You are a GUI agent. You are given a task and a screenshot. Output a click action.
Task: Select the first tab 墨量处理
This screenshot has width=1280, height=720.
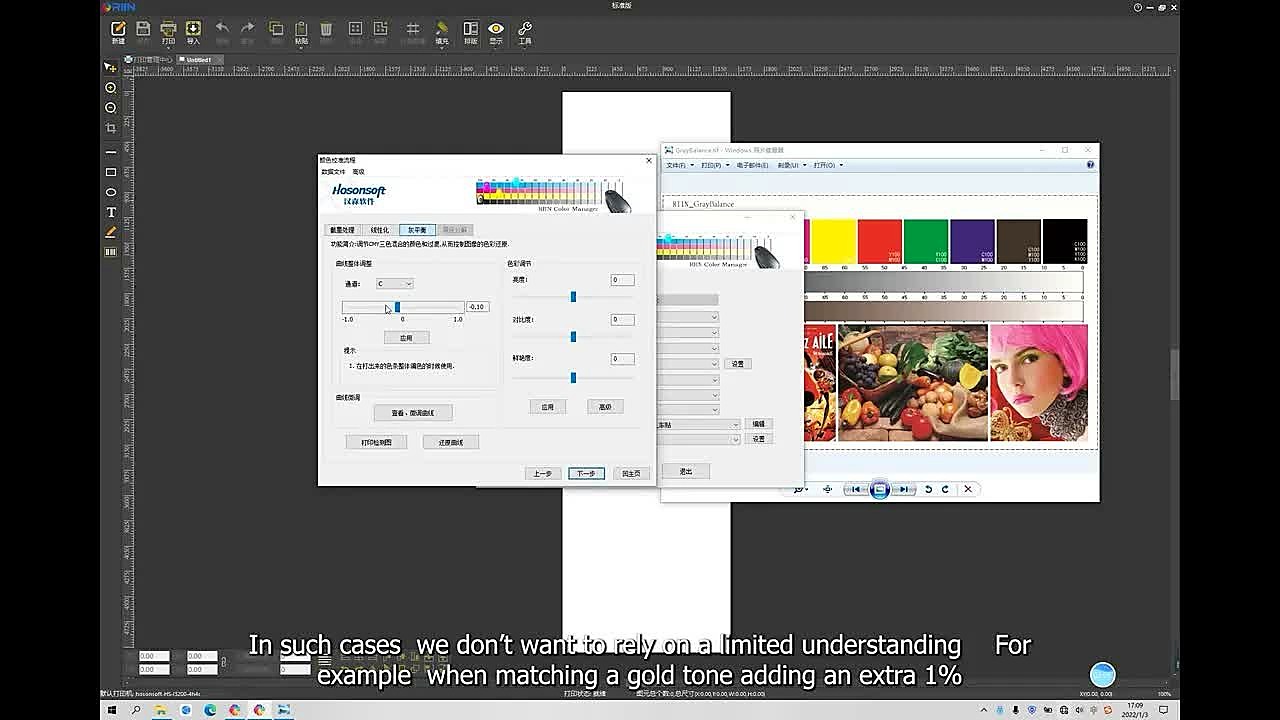click(343, 230)
